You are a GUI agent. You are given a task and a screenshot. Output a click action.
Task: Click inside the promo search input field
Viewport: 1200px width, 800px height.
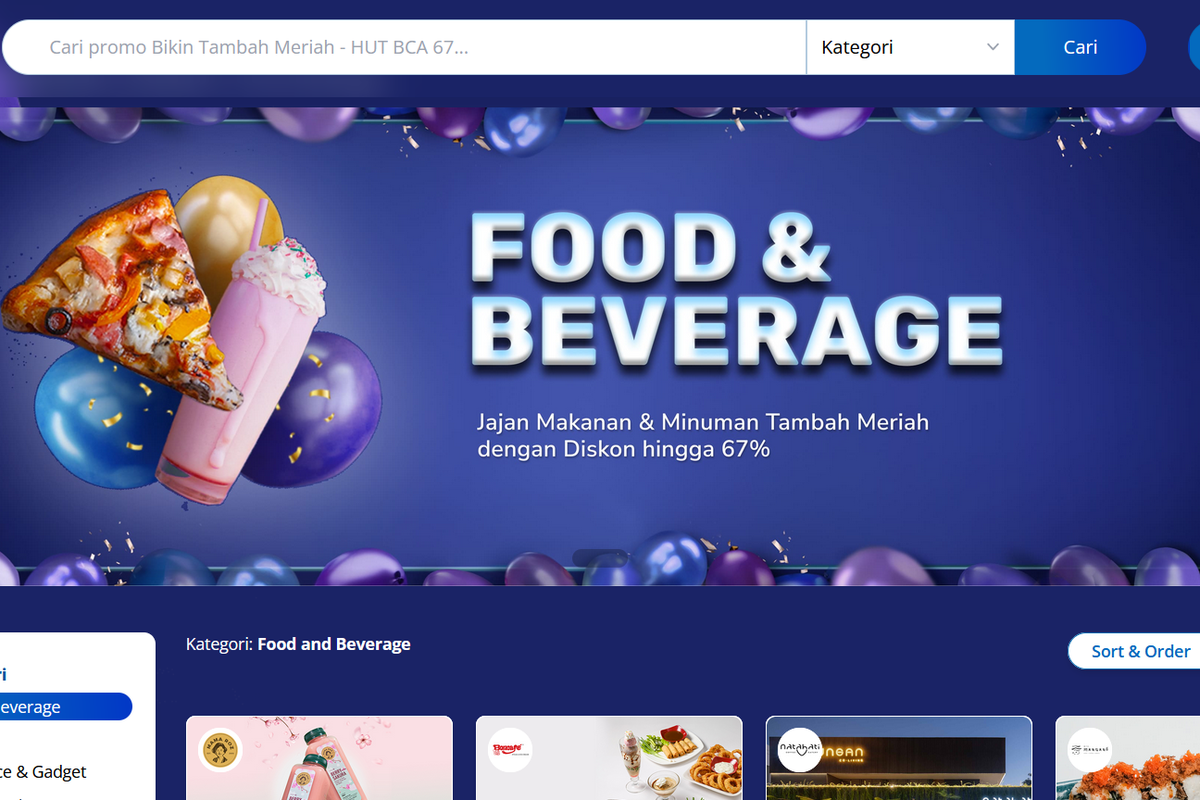[400, 46]
